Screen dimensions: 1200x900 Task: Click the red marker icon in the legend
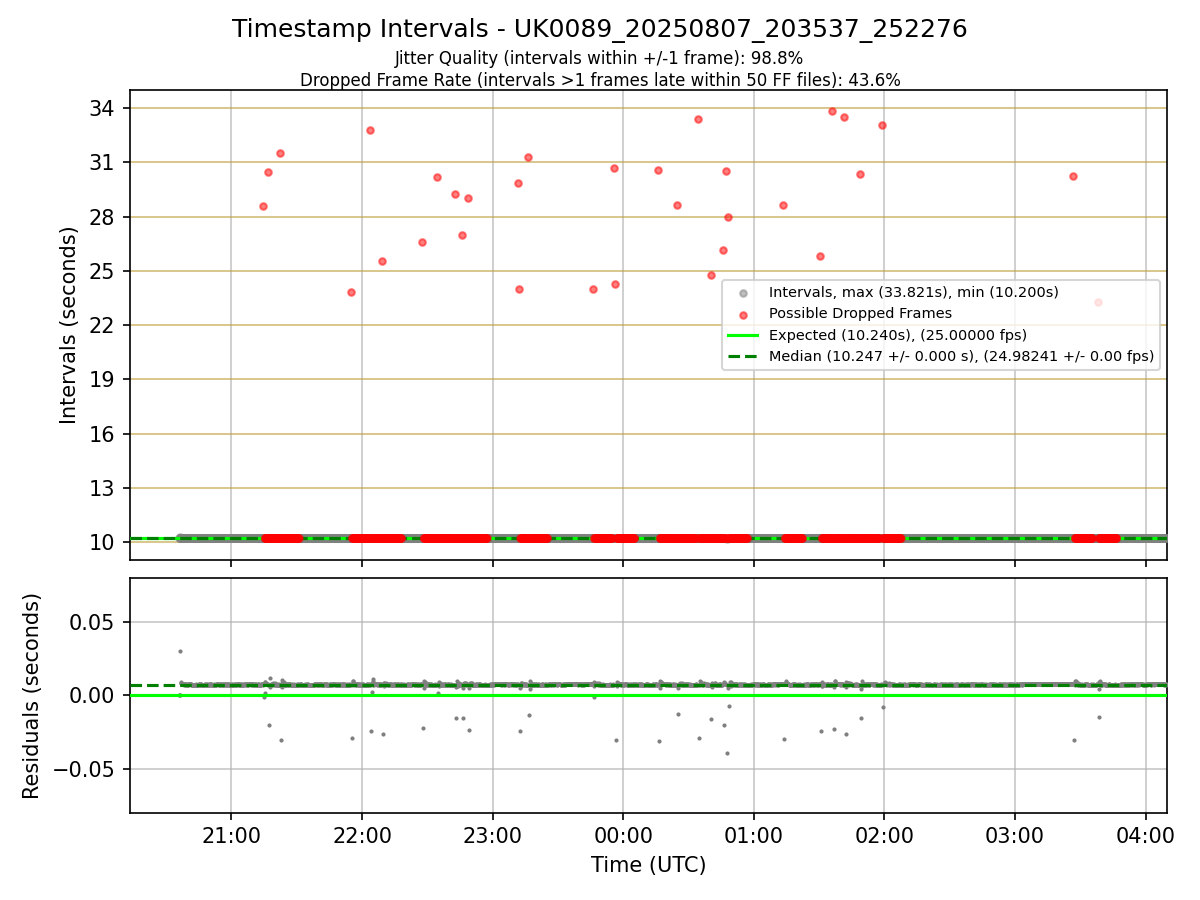coord(742,314)
